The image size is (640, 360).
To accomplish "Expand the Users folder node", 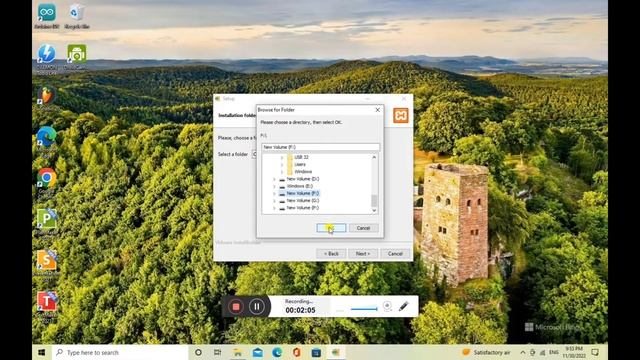I will pos(282,164).
